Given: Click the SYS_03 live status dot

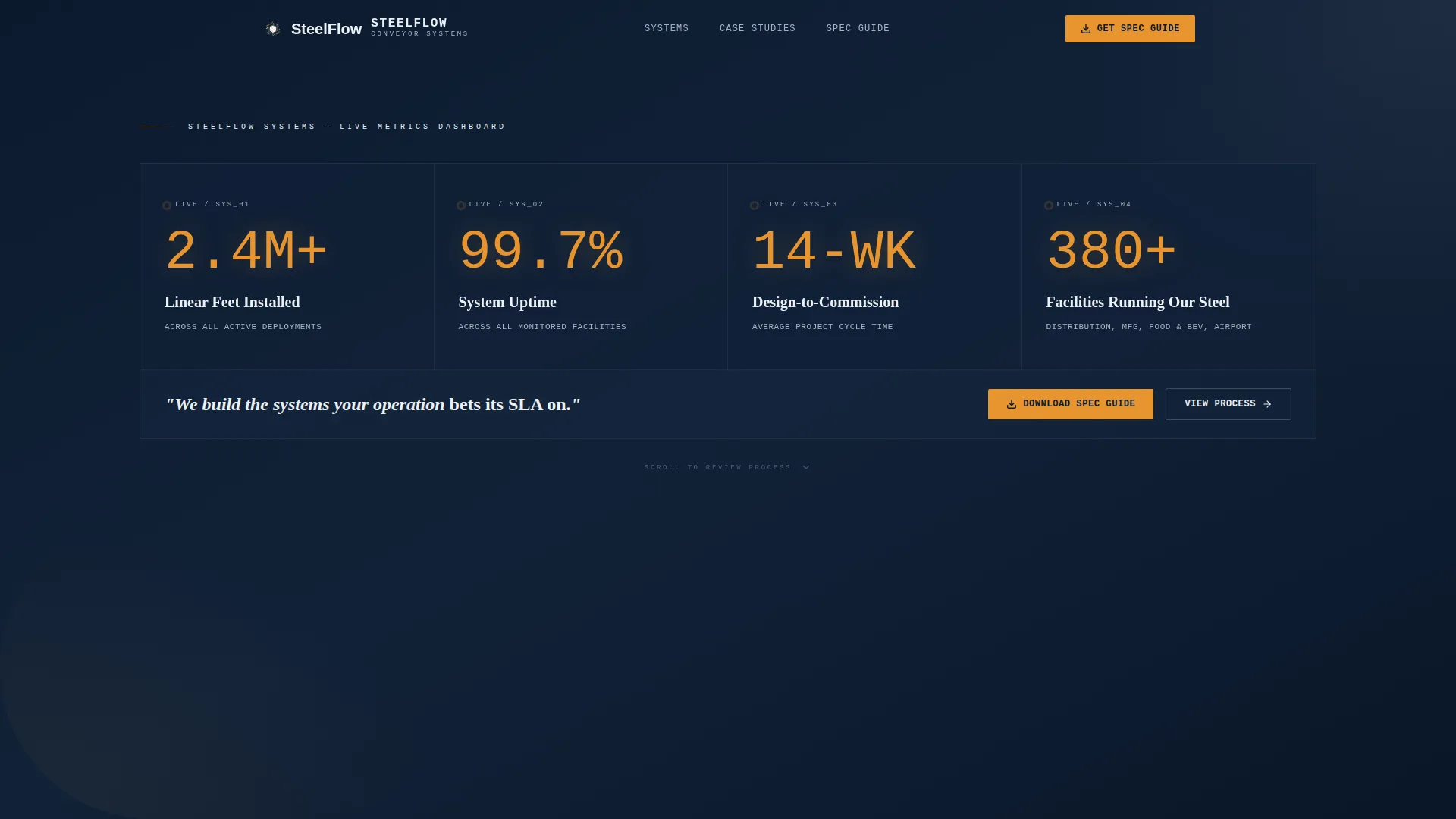Looking at the screenshot, I should (x=755, y=206).
